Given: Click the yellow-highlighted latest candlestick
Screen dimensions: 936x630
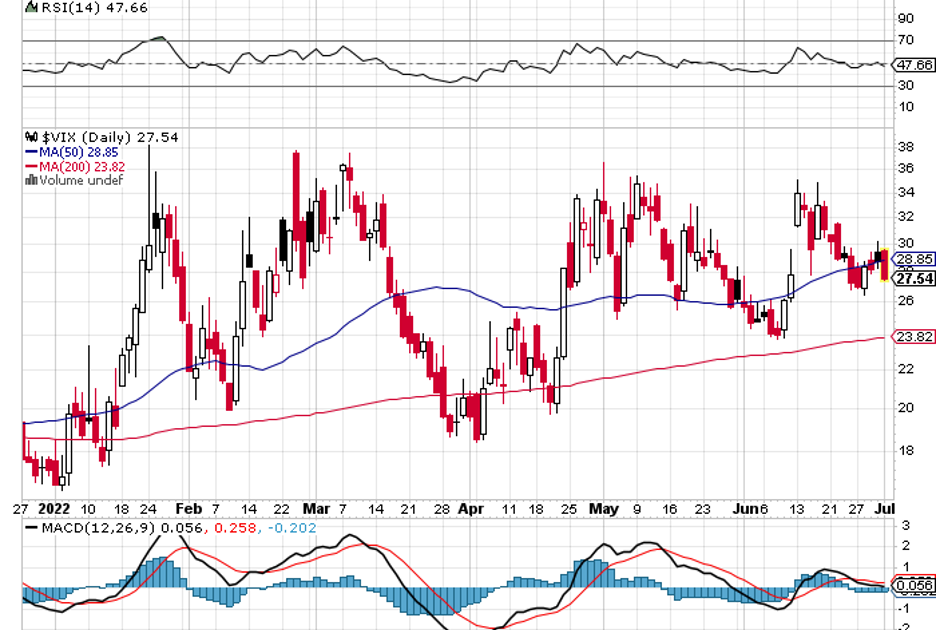Looking at the screenshot, I should point(884,266).
